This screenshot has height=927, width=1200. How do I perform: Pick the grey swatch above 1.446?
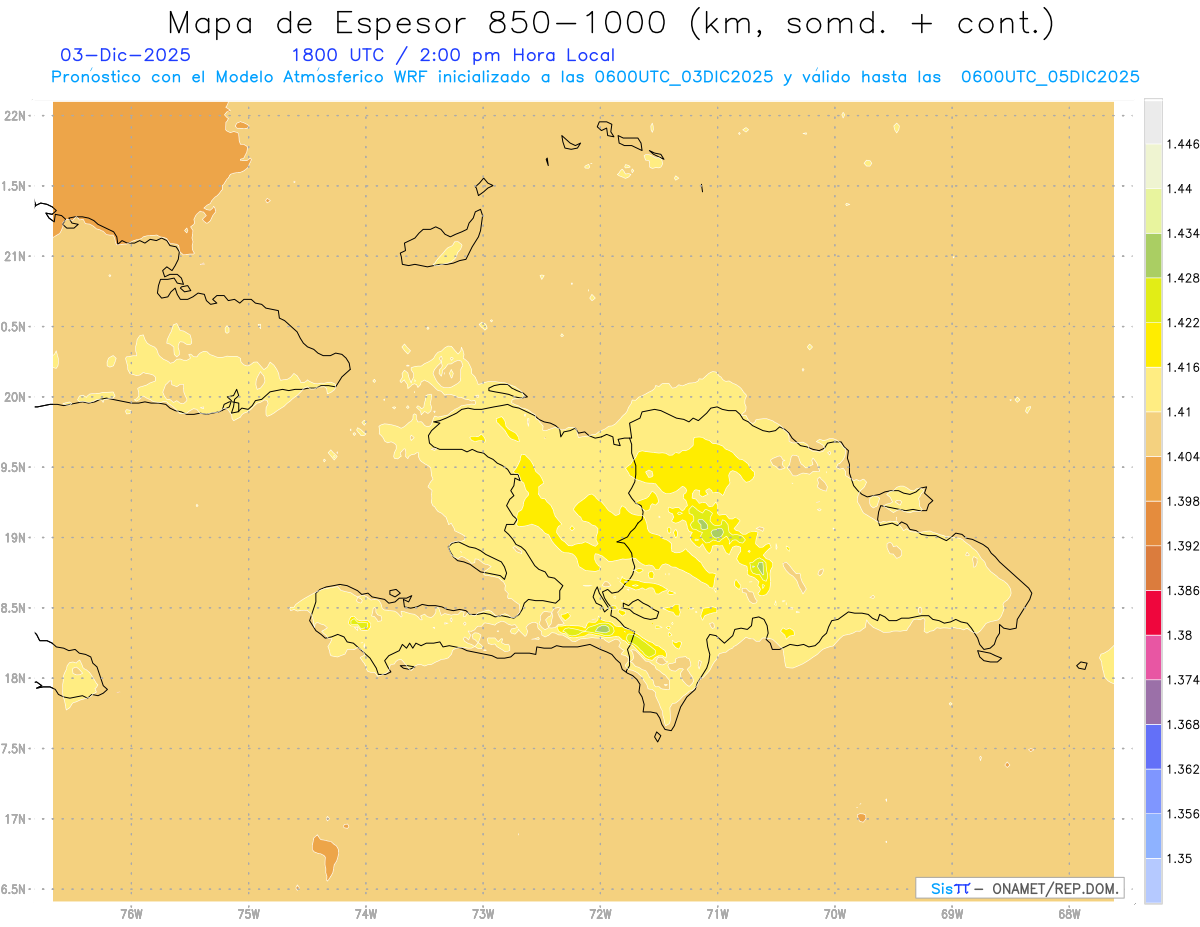click(1153, 121)
